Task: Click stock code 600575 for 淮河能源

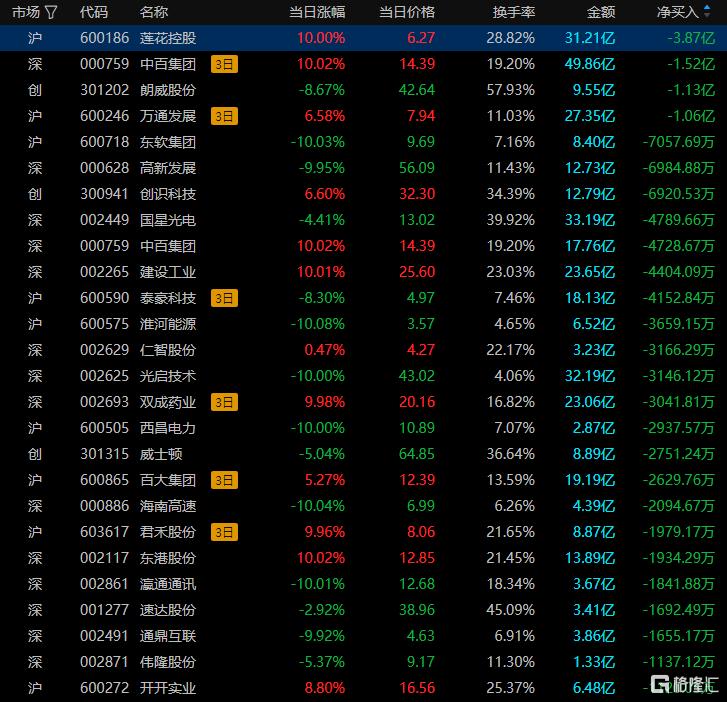Action: coord(100,324)
